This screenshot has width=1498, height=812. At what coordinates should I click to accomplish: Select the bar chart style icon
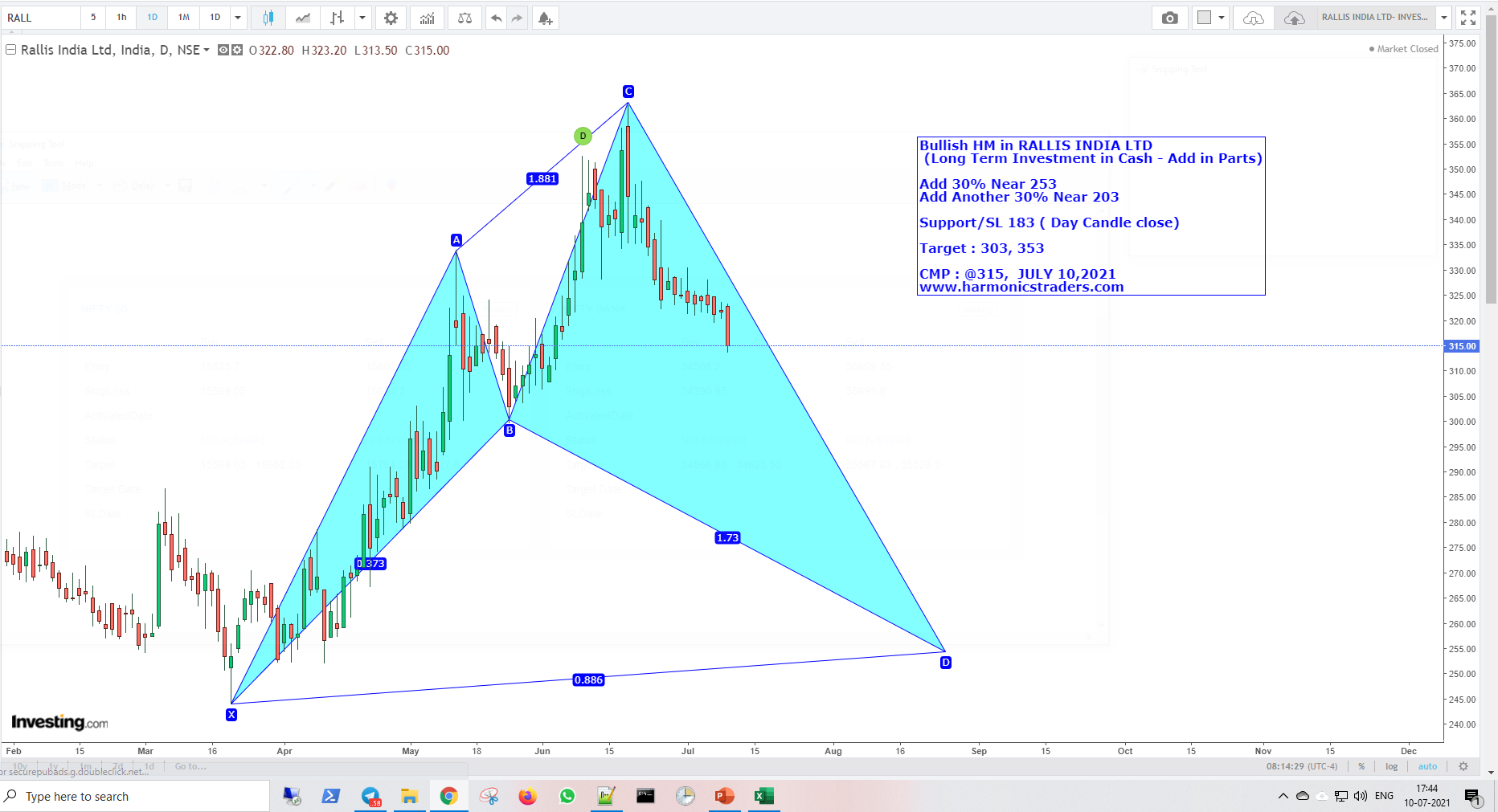[x=338, y=18]
